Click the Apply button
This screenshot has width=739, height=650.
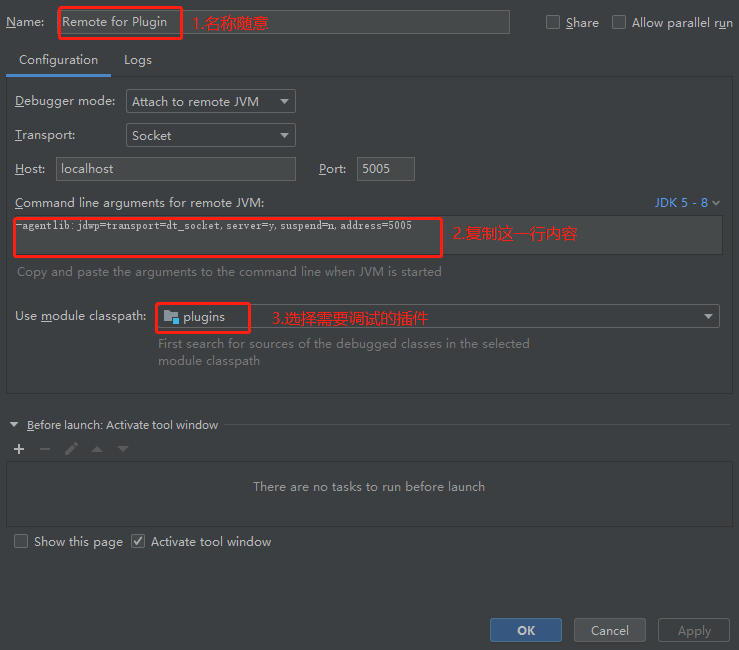(x=694, y=630)
